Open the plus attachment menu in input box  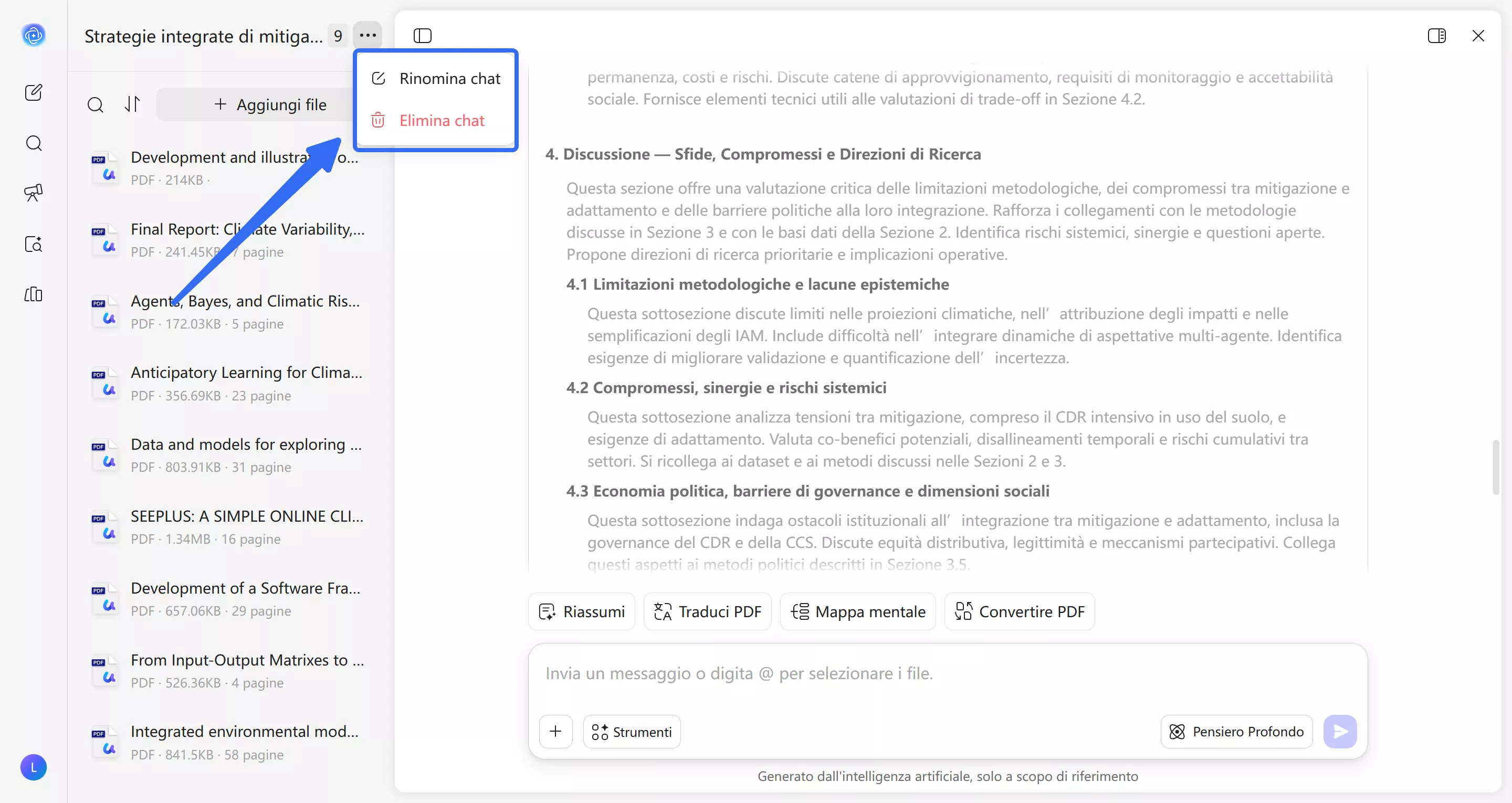click(555, 732)
